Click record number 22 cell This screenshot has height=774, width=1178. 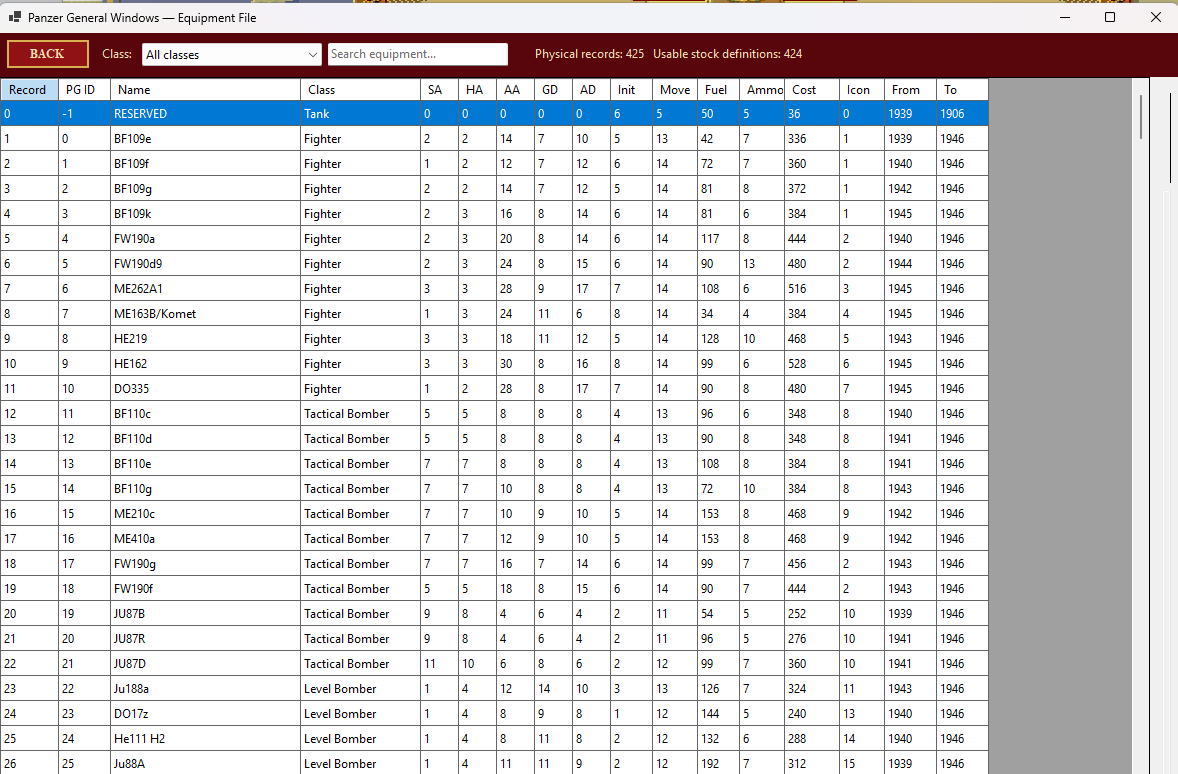(x=29, y=664)
